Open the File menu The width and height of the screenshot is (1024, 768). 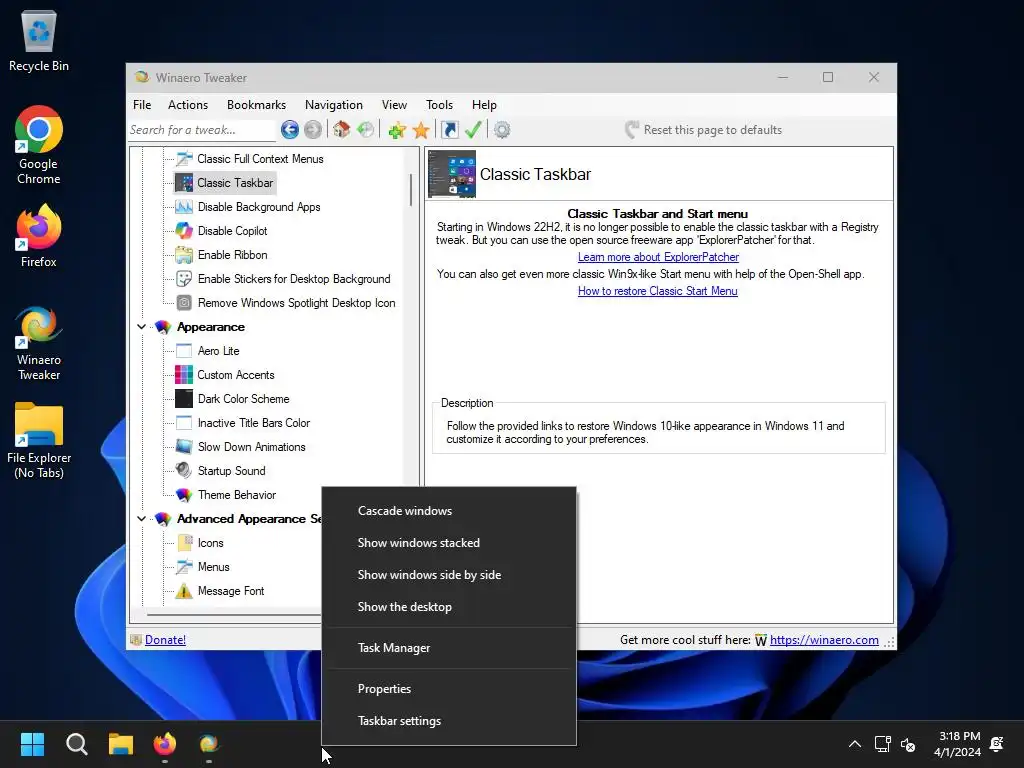tap(142, 104)
